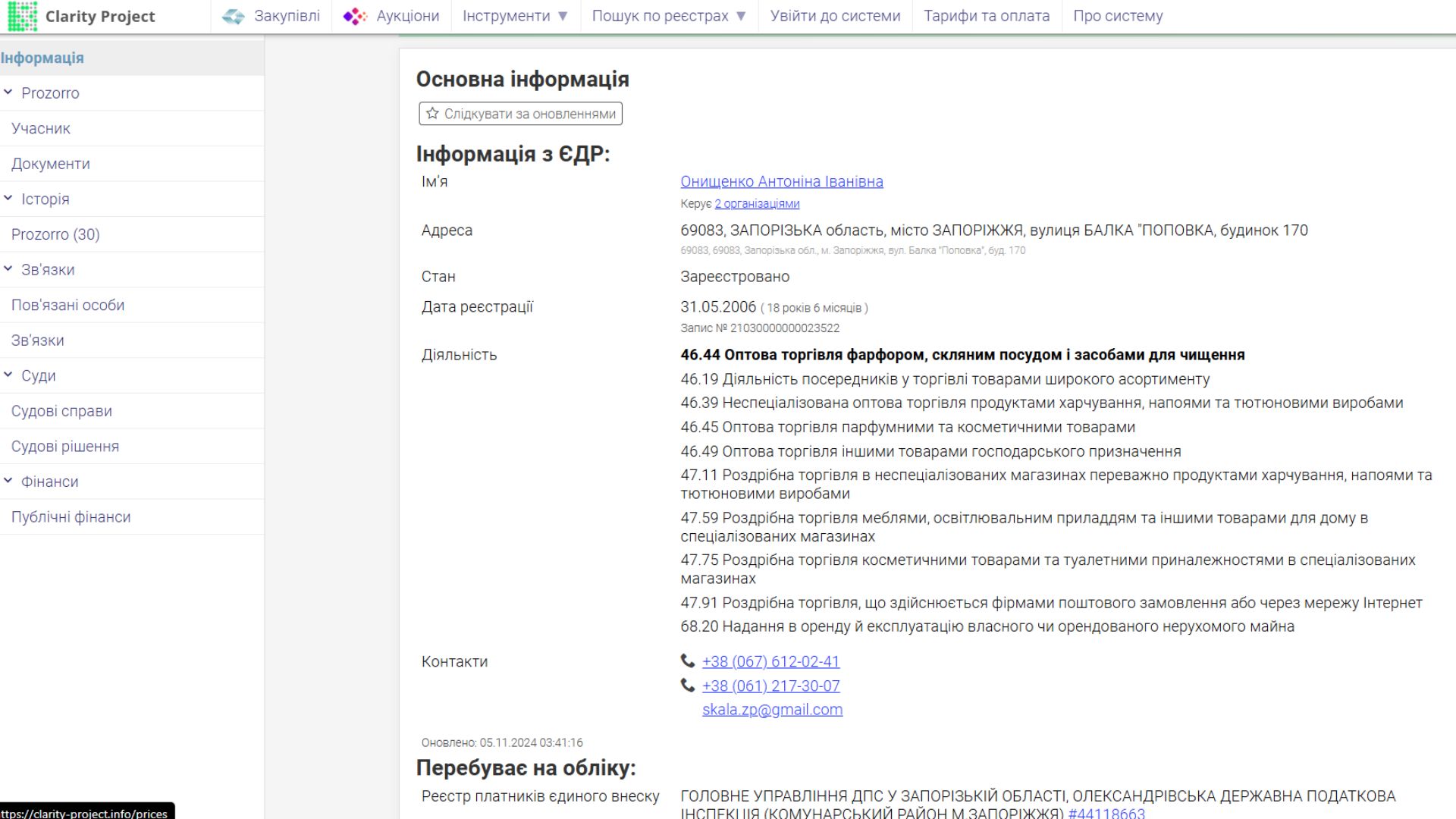Click the Clarity Project logo icon

coord(24,15)
